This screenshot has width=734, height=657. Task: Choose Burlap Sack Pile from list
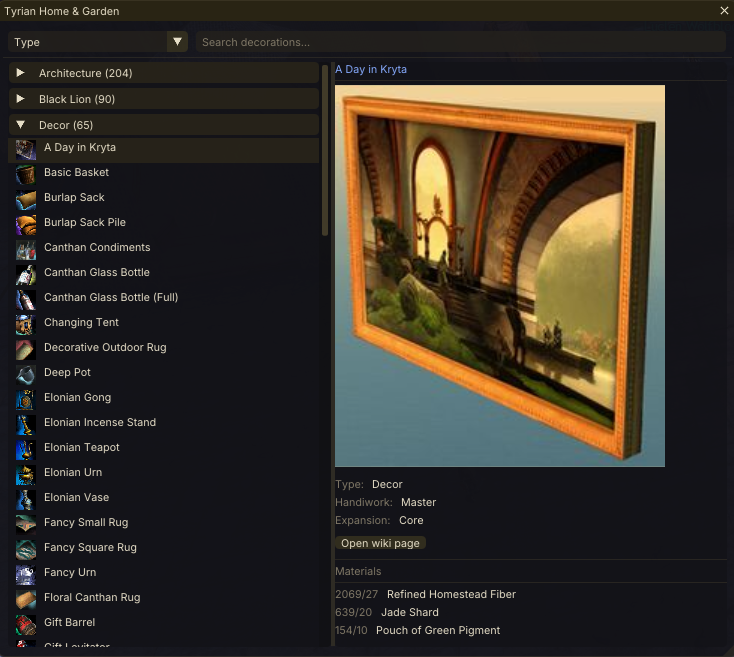164,225
